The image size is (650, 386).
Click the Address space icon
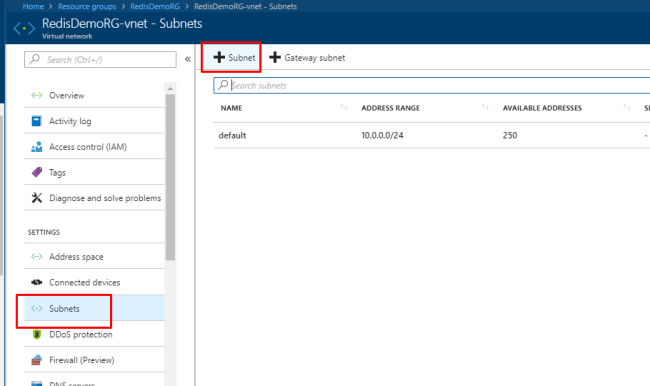pos(36,257)
